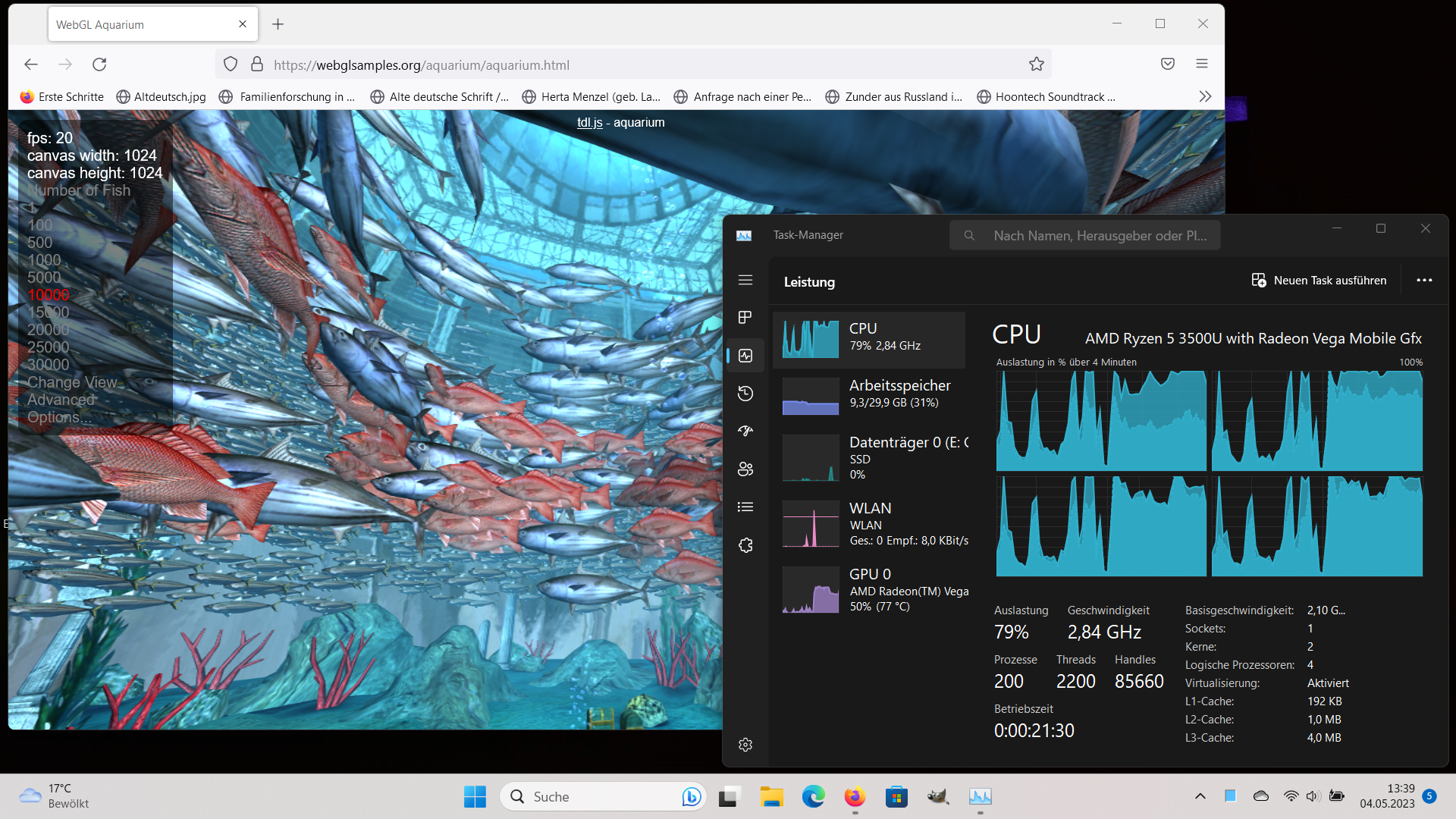This screenshot has width=1456, height=819.
Task: Show more bookmarks chevron
Action: click(1205, 96)
